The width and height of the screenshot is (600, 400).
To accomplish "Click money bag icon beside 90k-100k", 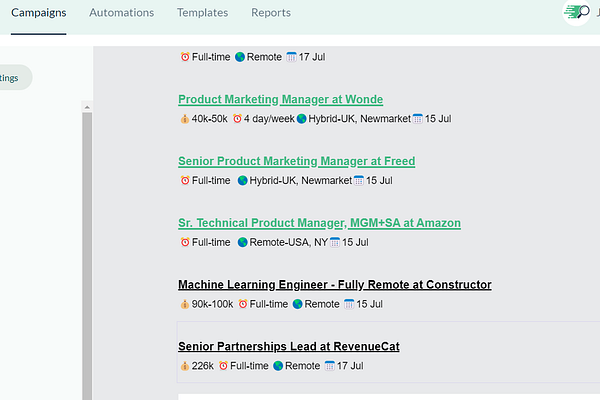I will click(184, 304).
